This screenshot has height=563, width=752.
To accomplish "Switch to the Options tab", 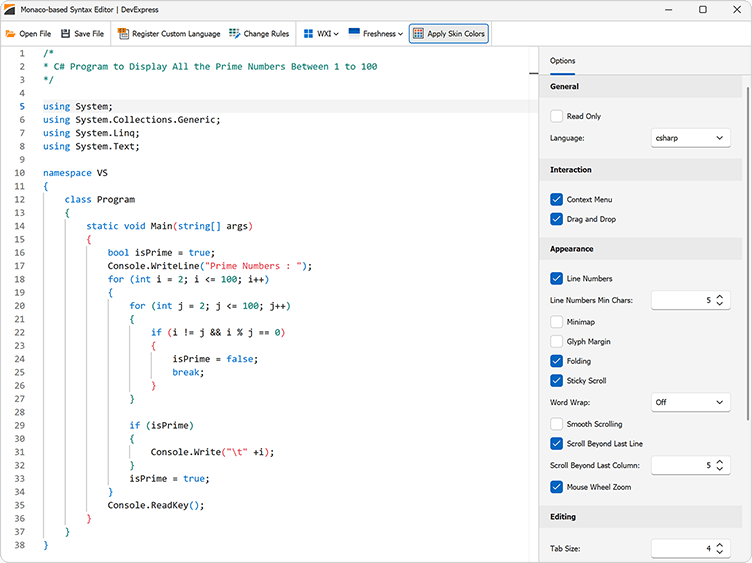I will [x=563, y=61].
